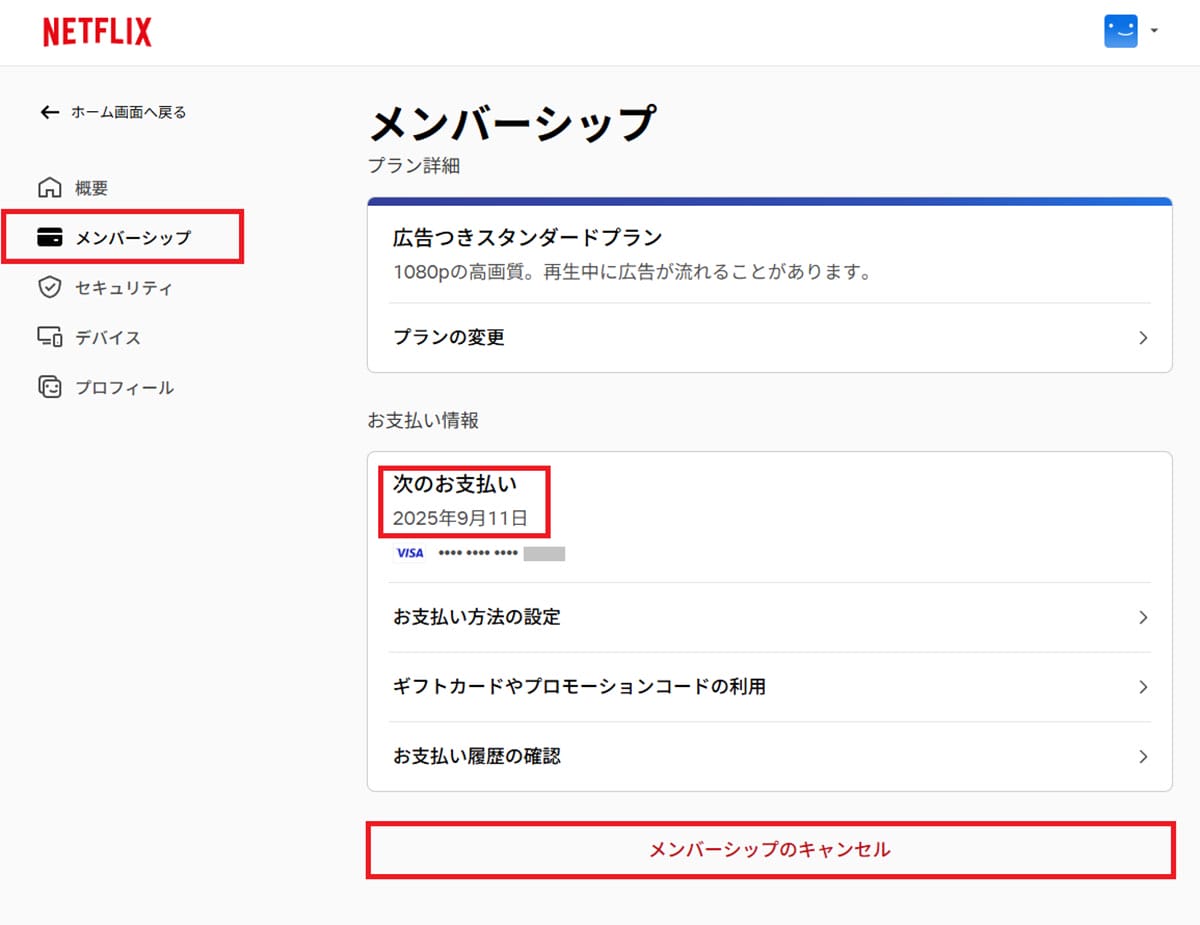Go back via ホーム画面へ戻る link
The width and height of the screenshot is (1200, 925).
[128, 112]
